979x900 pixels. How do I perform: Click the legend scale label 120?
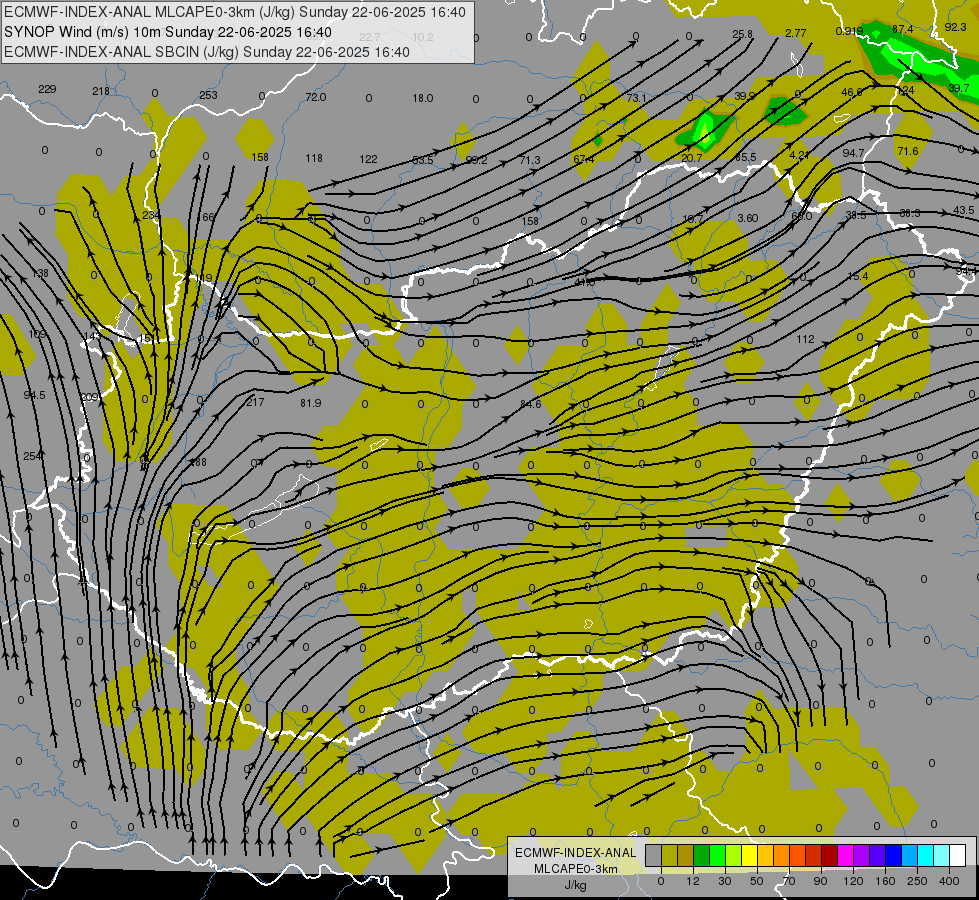(853, 881)
